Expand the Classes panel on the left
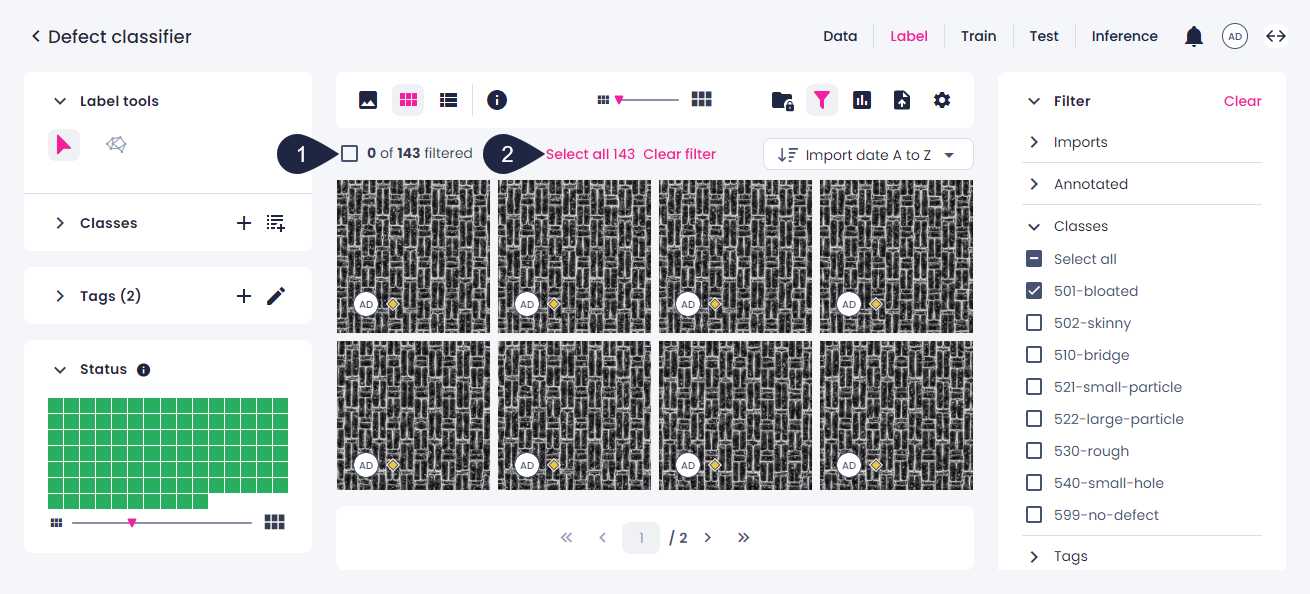 coord(60,223)
